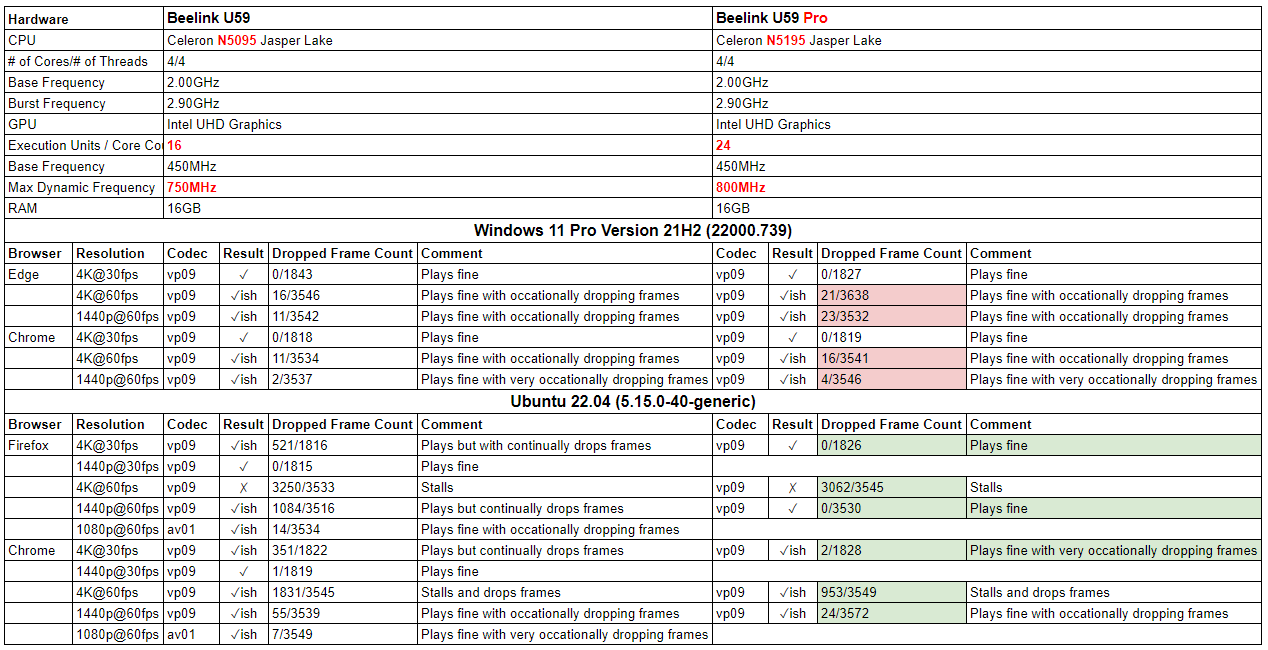Select the "0/1827" dropped frame cell
Viewport: 1268px width, 650px height.
click(893, 275)
